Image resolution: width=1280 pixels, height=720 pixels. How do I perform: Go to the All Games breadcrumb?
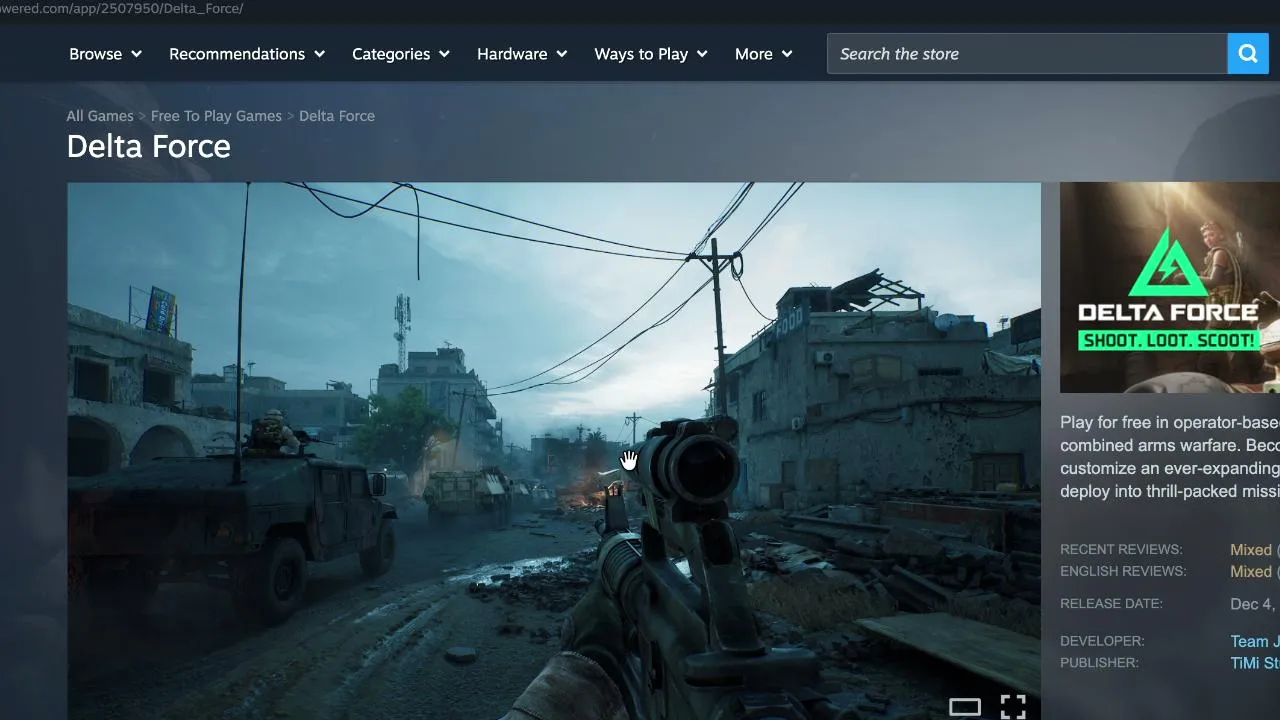click(x=100, y=116)
